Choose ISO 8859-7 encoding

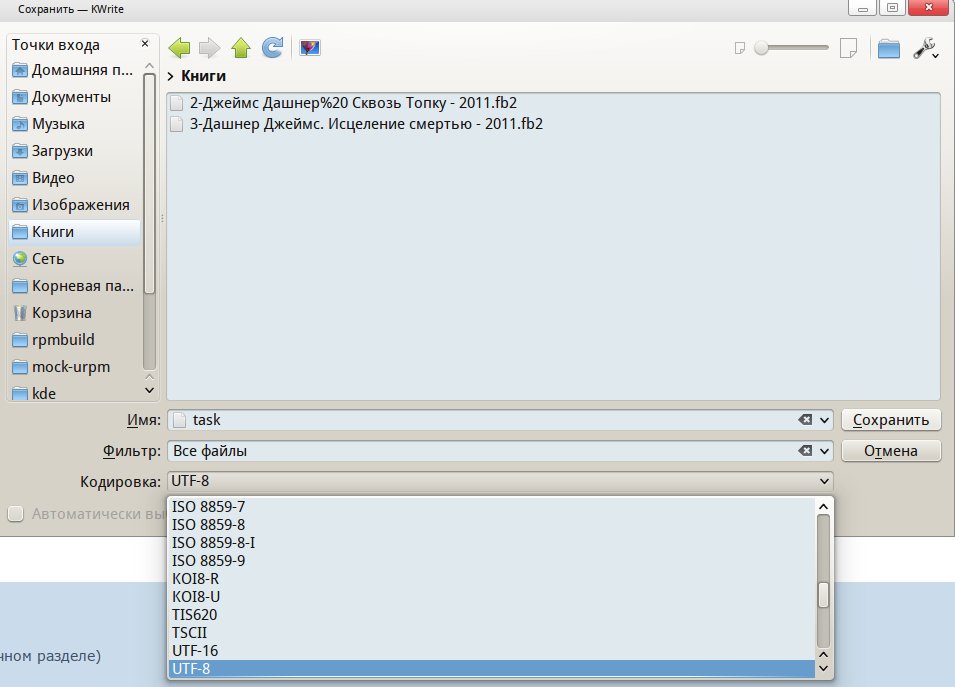pos(492,507)
